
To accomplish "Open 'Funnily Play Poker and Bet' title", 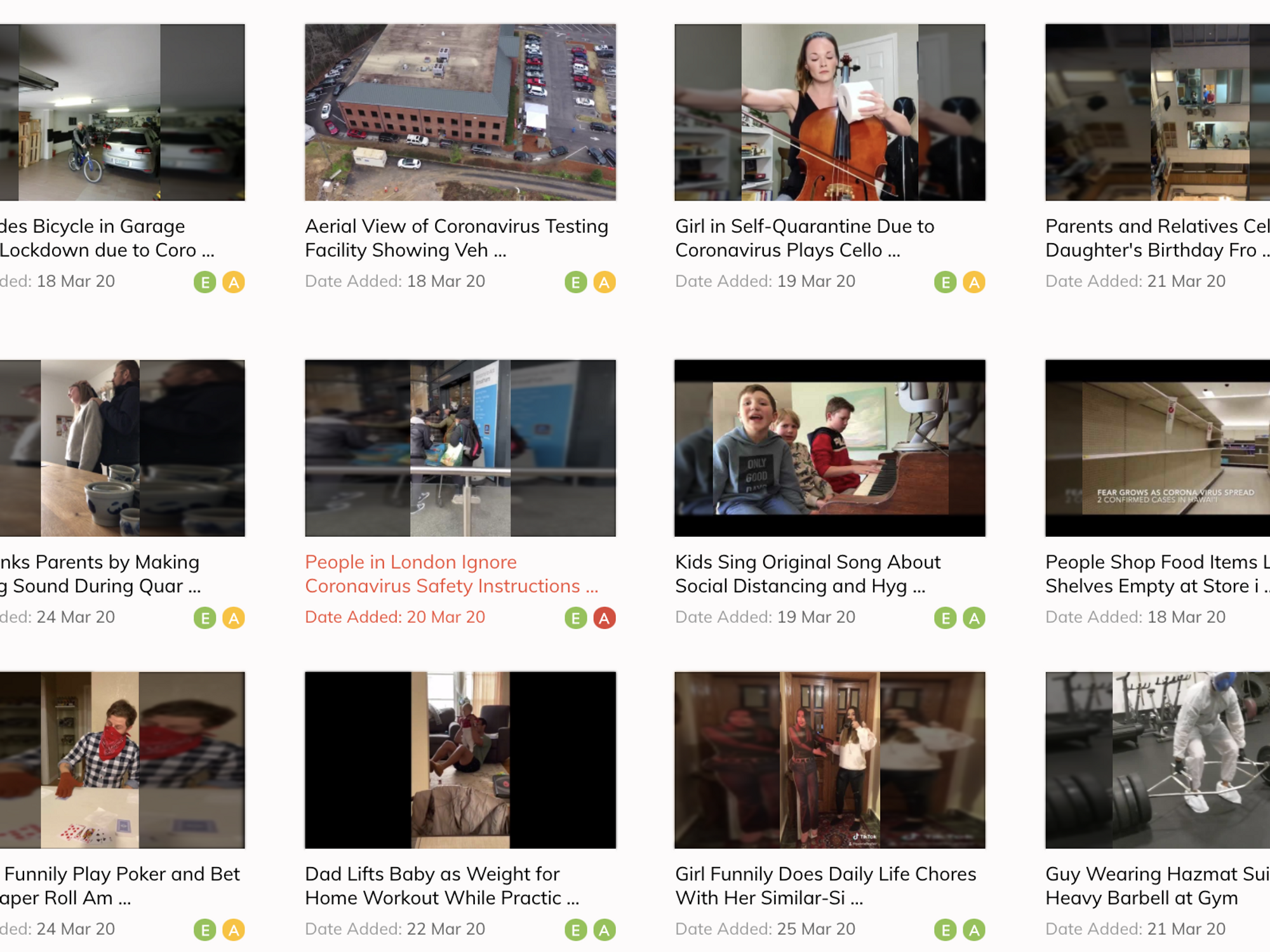I will (x=120, y=886).
